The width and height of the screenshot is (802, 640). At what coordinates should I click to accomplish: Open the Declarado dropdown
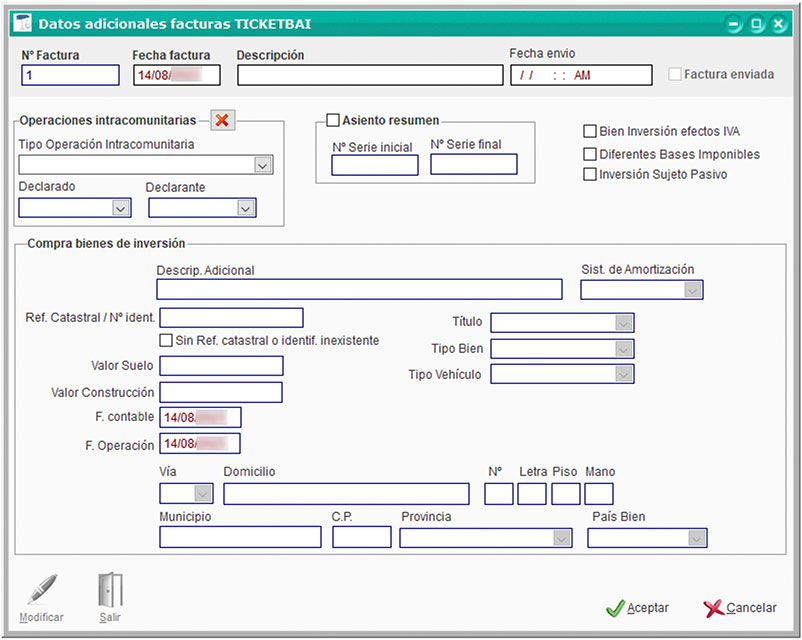point(121,208)
